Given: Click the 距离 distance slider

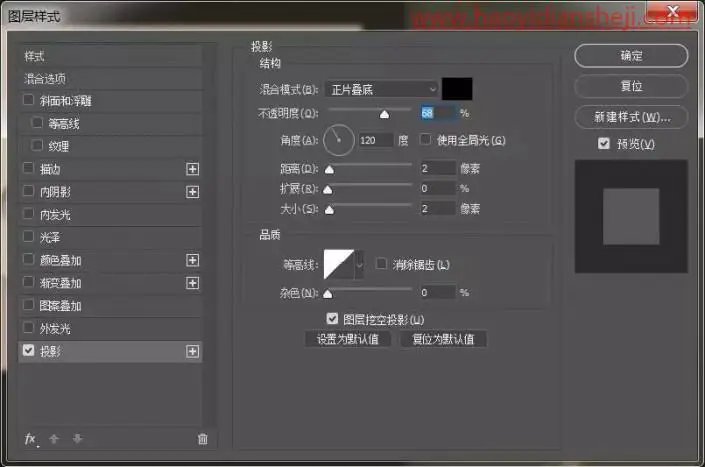Looking at the screenshot, I should [370, 167].
